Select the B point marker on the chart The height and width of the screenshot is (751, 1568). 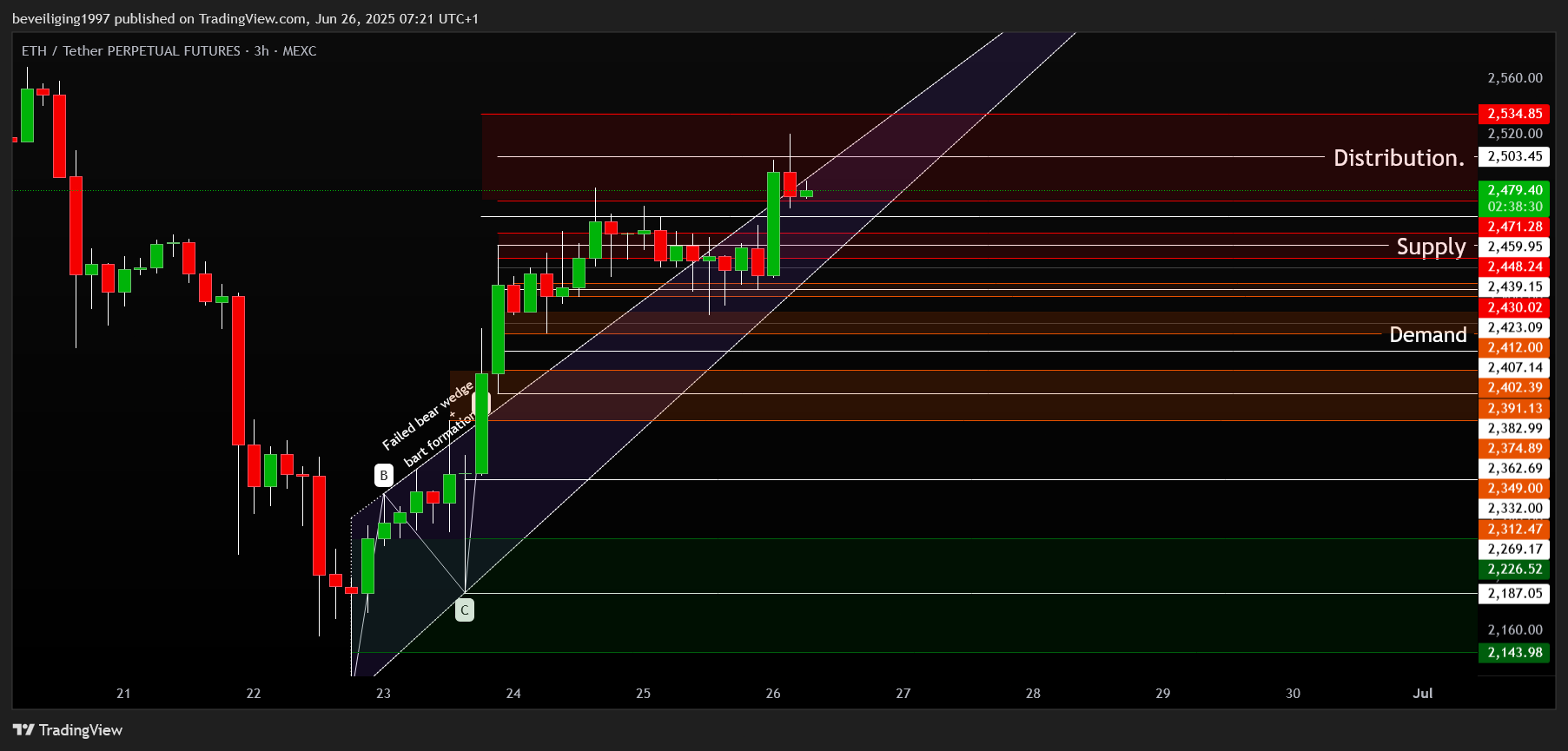tap(384, 476)
